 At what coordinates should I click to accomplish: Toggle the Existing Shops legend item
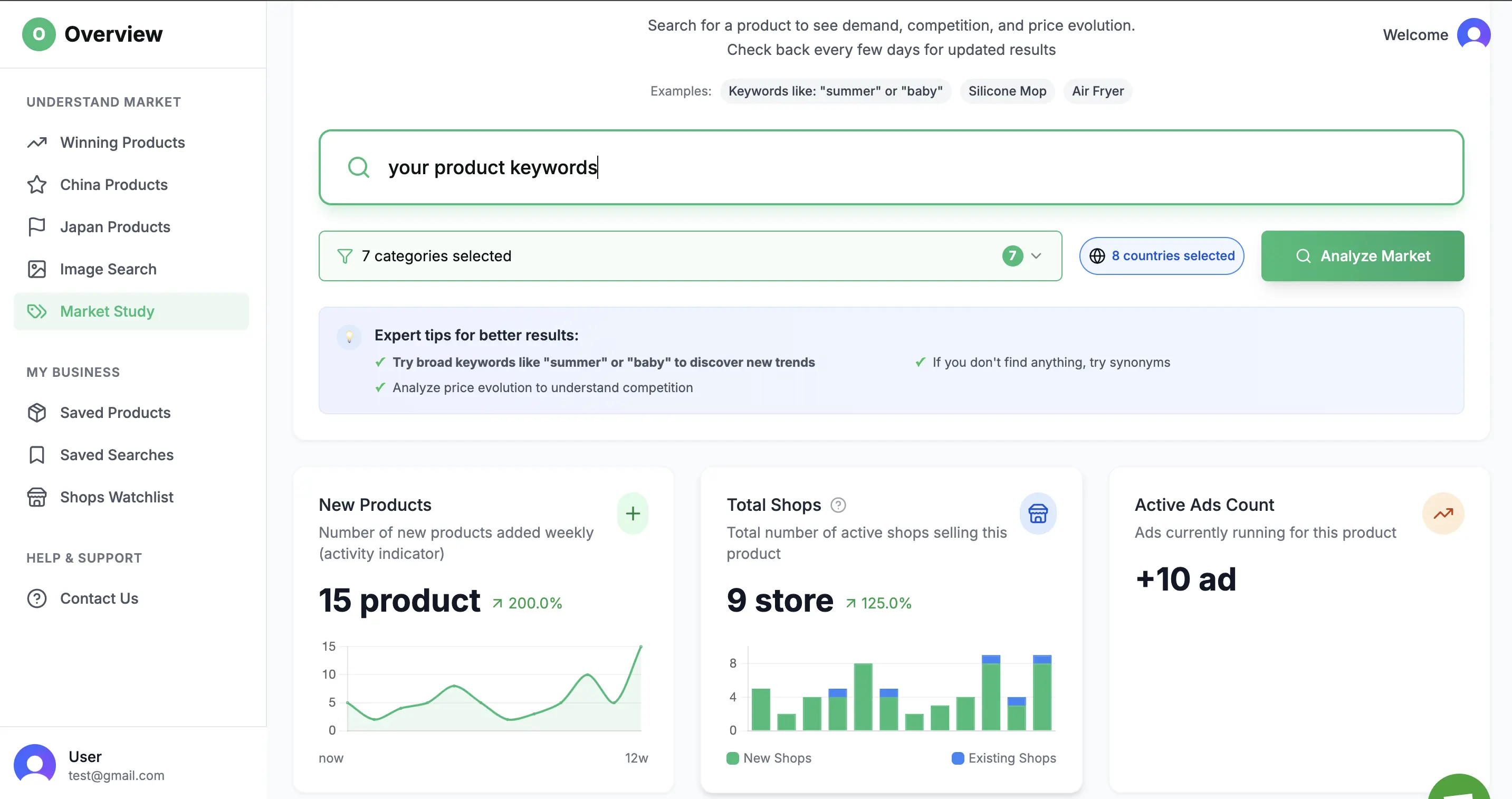(1004, 758)
